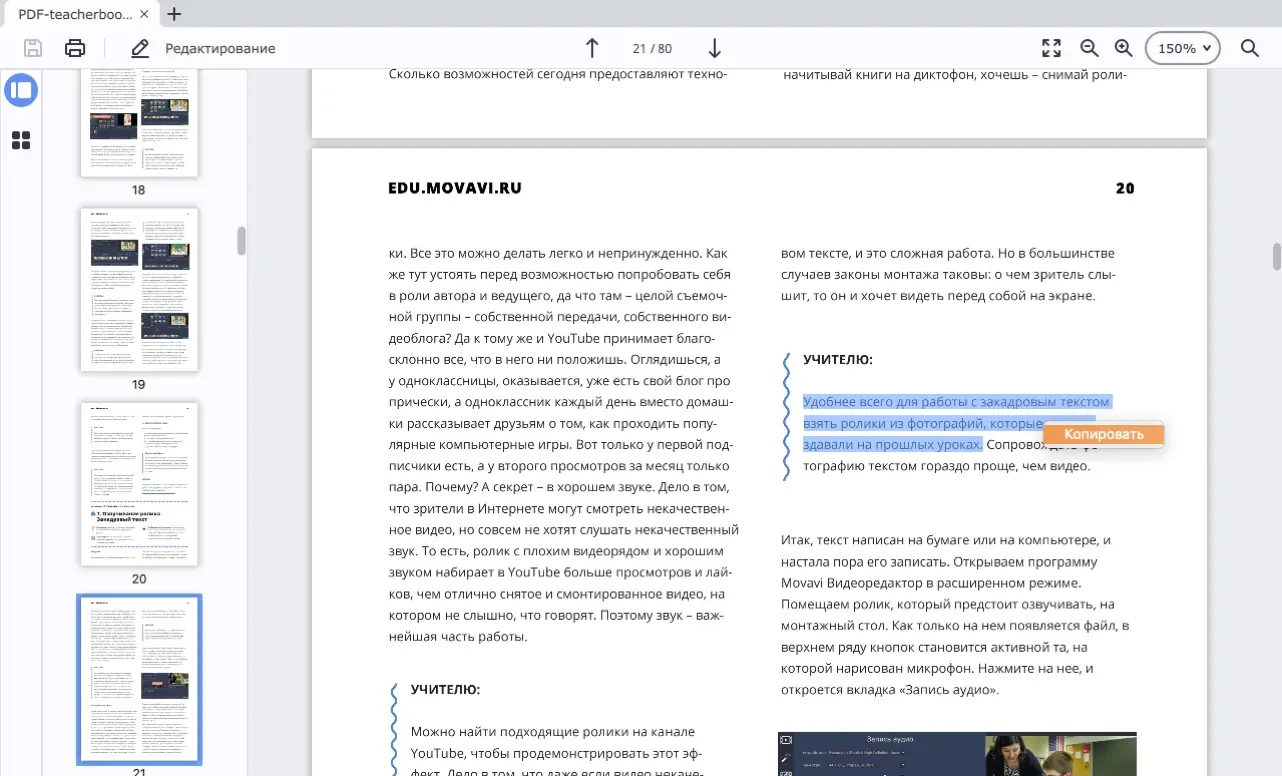Click the Редактирование button
Image resolution: width=1282 pixels, height=776 pixels.
(x=219, y=48)
